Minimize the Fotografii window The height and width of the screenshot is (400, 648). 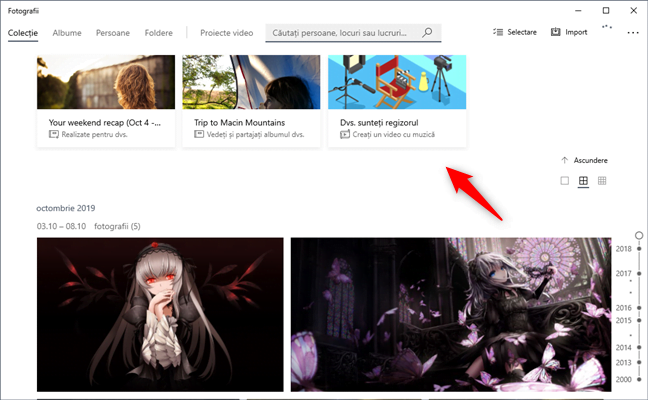point(578,10)
